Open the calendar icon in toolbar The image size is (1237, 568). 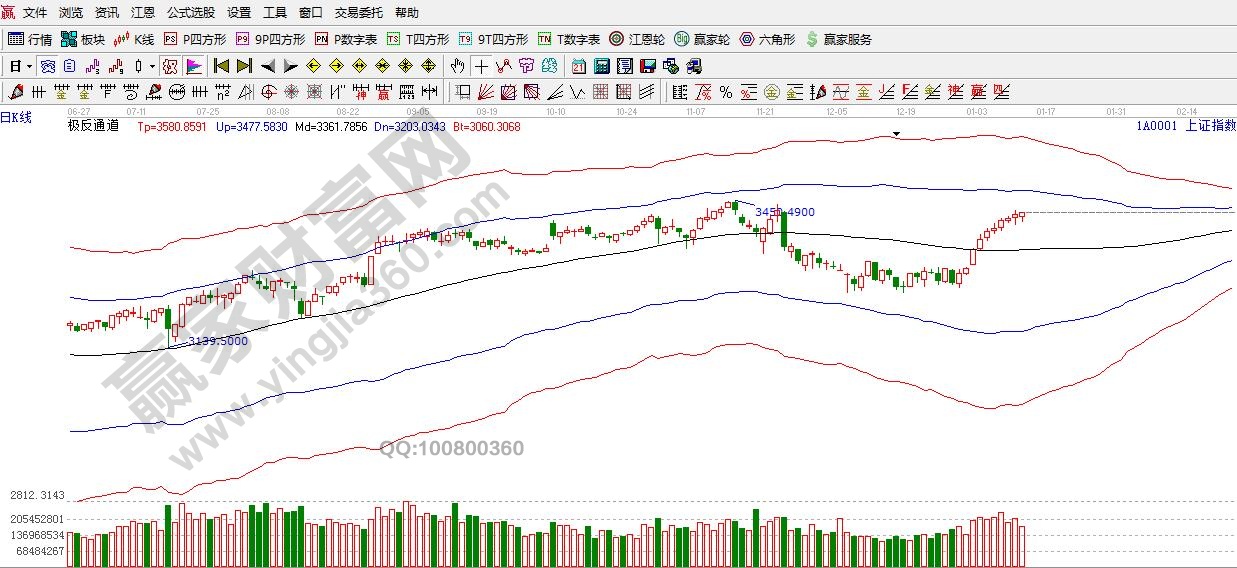(578, 67)
